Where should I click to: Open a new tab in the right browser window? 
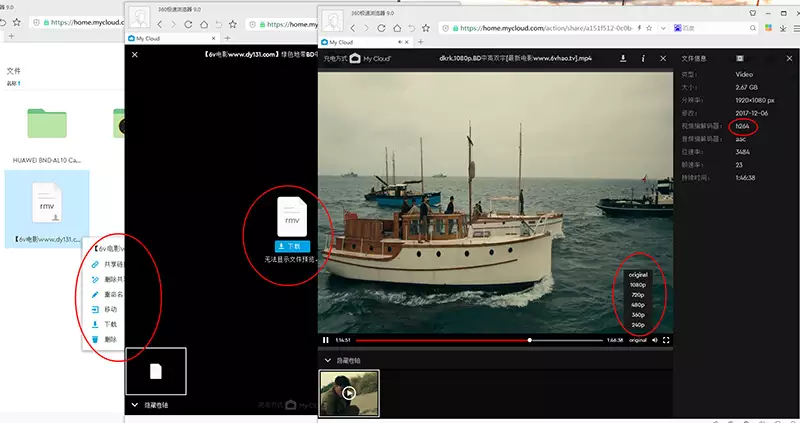tap(420, 42)
